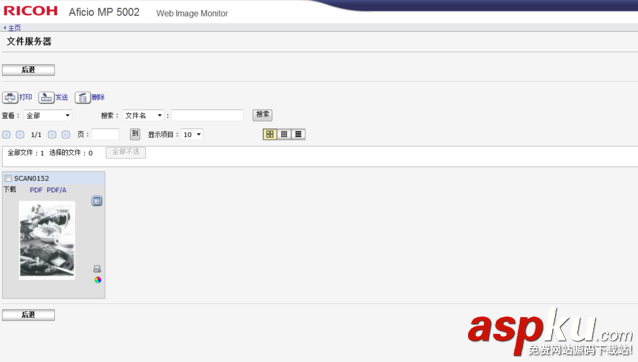Open the SCAN0152 document thumbnail
638x362 pixels.
click(x=47, y=240)
